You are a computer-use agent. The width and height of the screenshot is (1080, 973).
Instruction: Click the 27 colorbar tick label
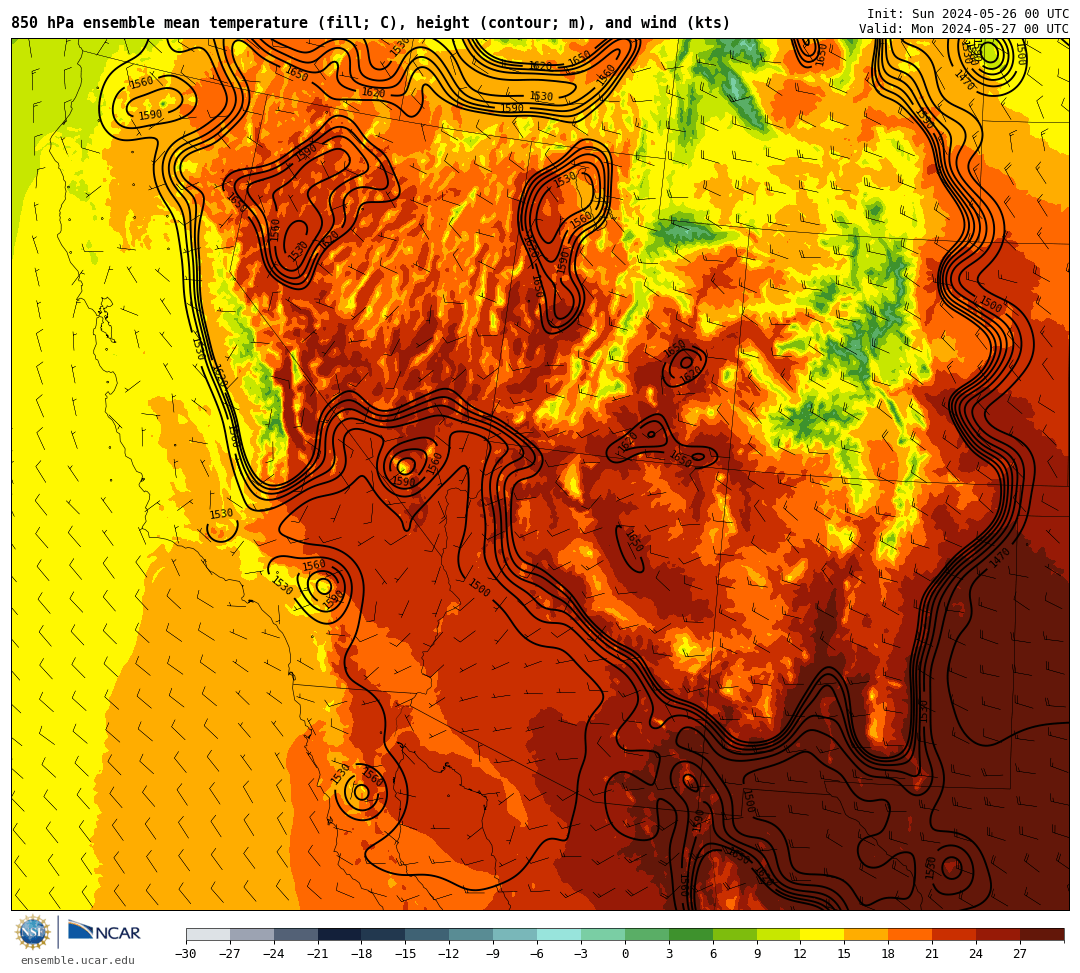pos(1020,954)
